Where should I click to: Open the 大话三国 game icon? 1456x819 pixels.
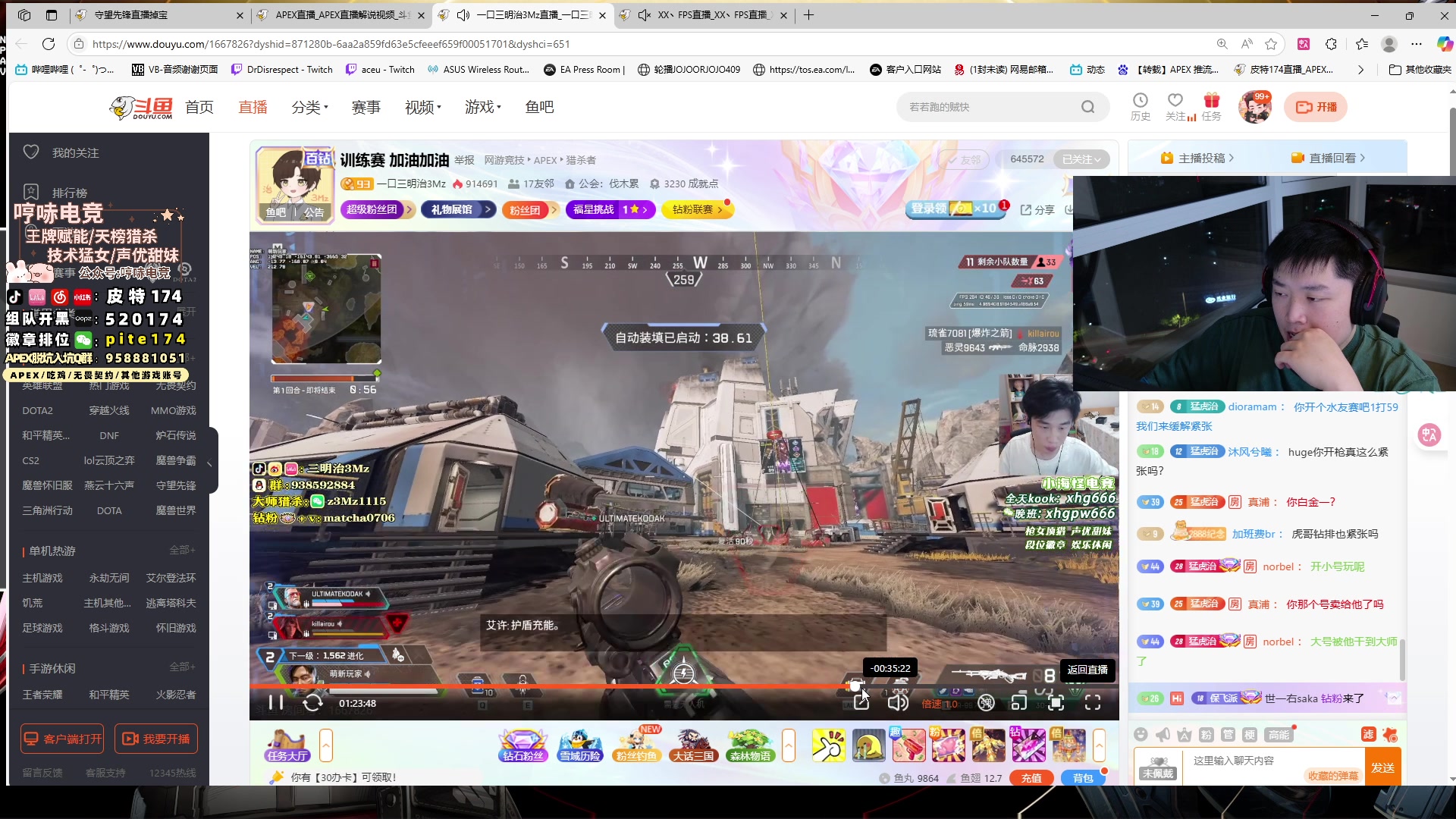pyautogui.click(x=693, y=745)
